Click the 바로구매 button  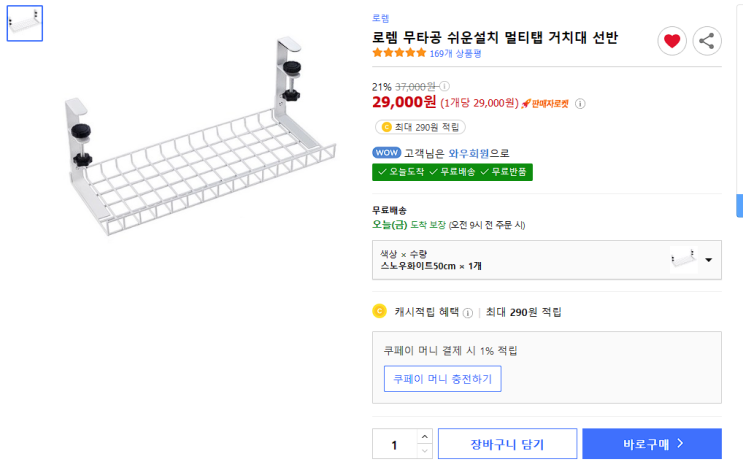652,444
